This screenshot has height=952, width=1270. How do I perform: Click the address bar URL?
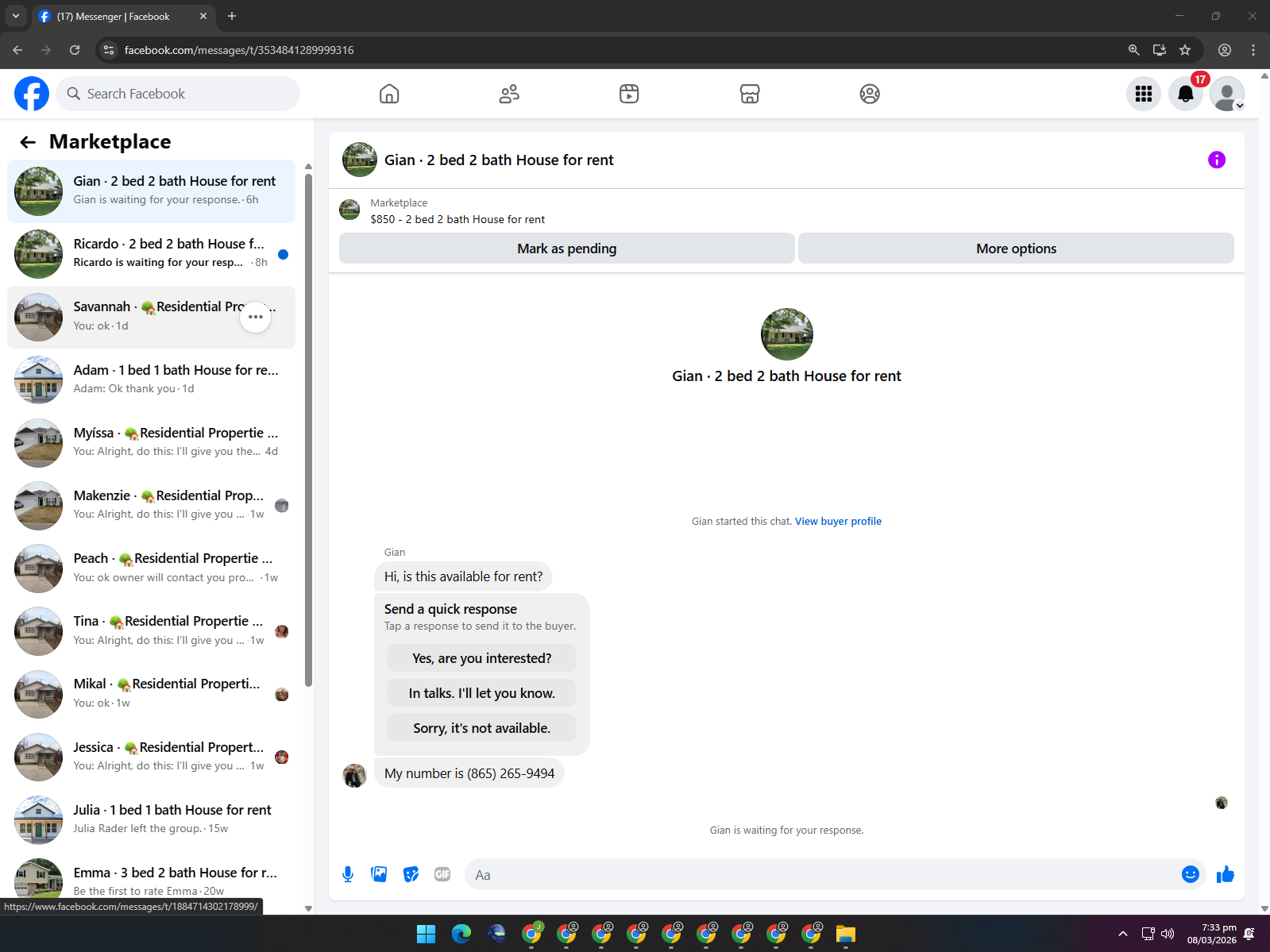click(239, 50)
